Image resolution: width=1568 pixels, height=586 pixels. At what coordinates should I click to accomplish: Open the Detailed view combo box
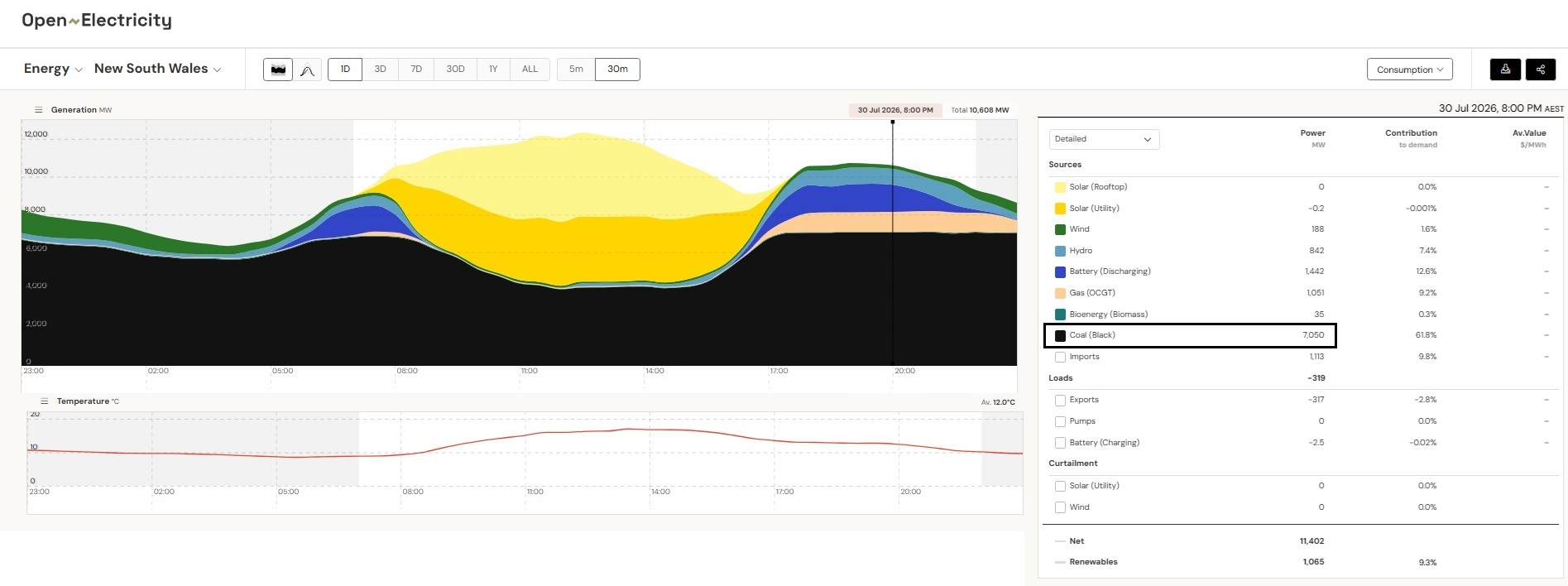(1104, 139)
